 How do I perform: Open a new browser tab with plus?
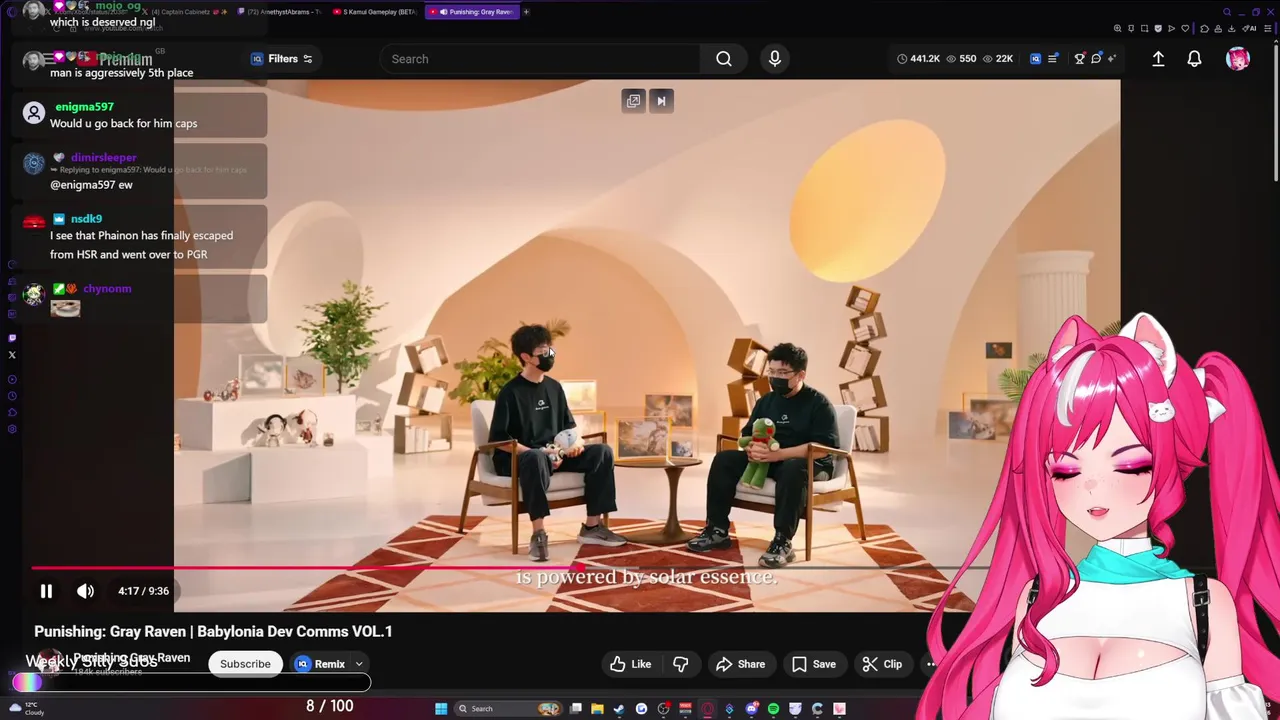click(526, 12)
